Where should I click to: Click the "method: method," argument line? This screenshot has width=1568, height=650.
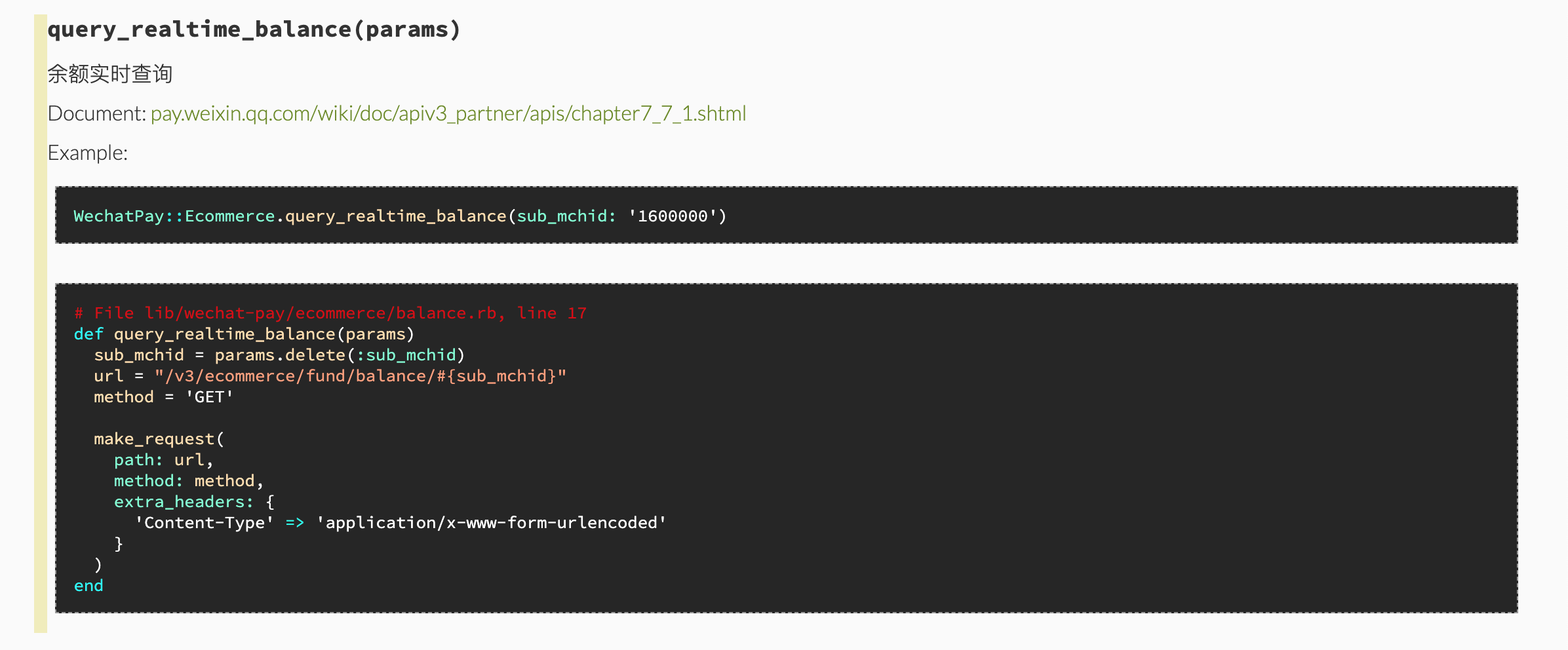click(x=188, y=481)
